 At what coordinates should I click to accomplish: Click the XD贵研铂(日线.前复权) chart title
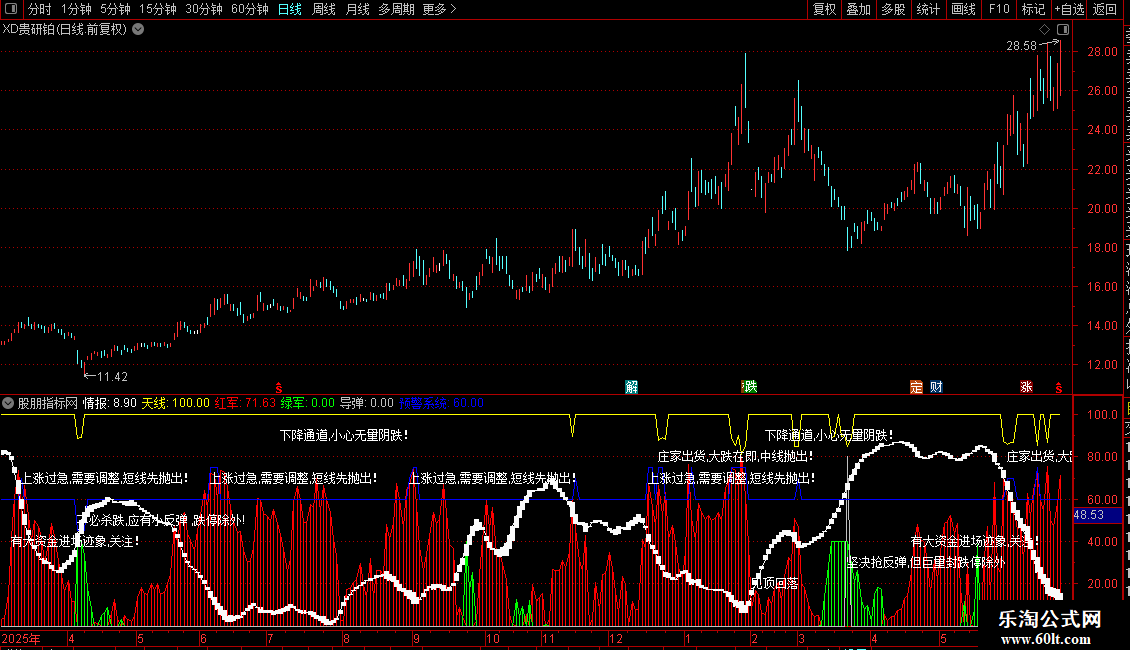coord(65,30)
